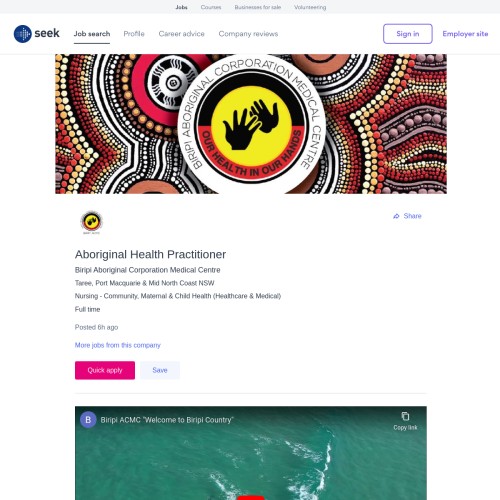
Task: Open the video title 'Welcome to Biripi Country'
Action: point(167,420)
